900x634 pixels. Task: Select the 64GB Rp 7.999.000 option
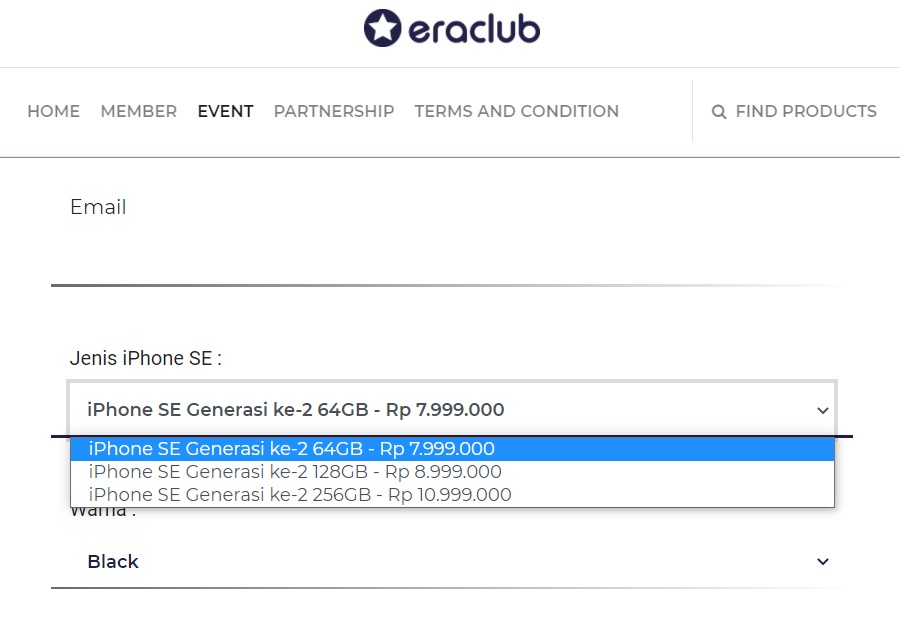click(x=452, y=449)
